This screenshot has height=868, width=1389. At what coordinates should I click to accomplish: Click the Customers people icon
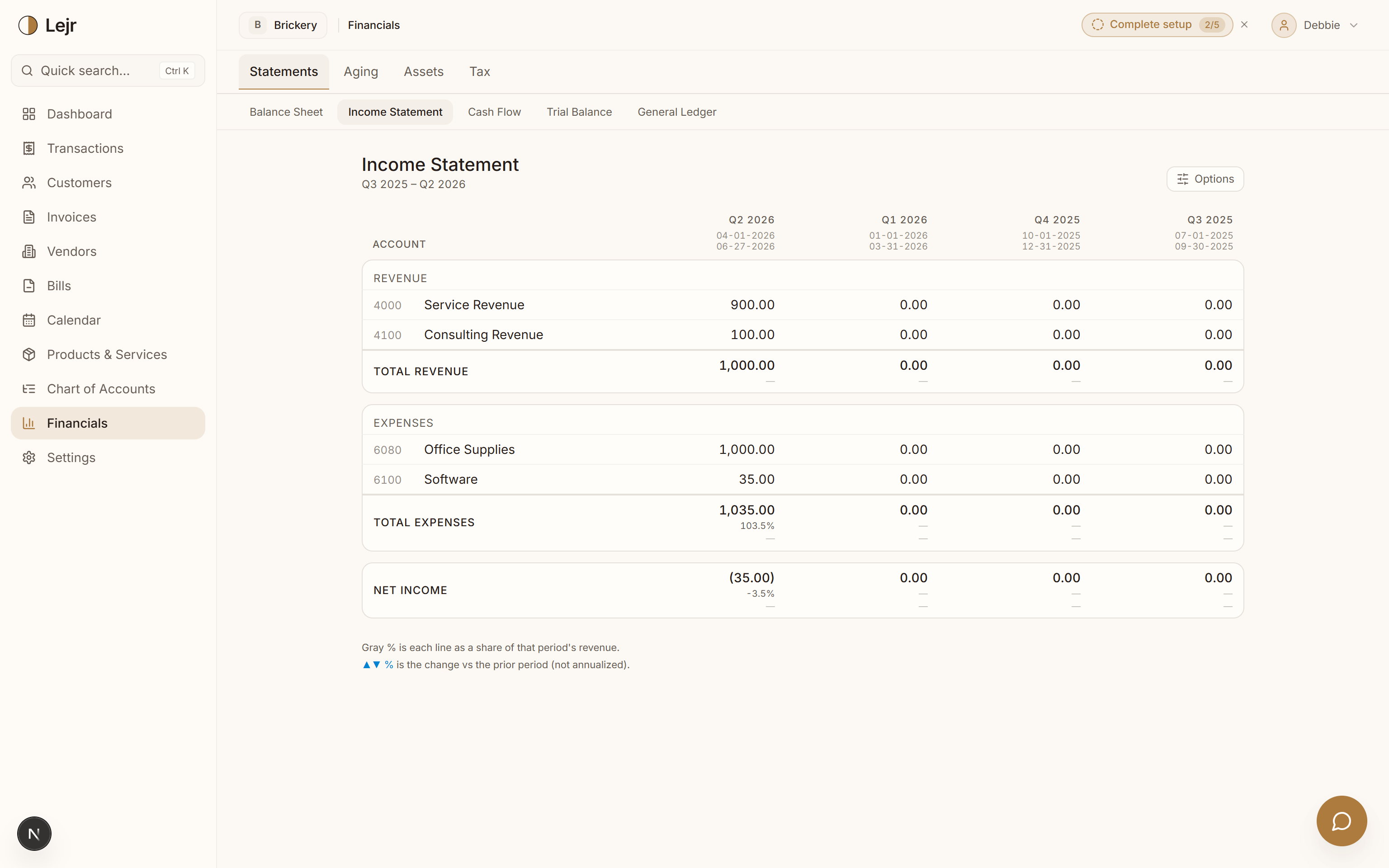[x=28, y=183]
